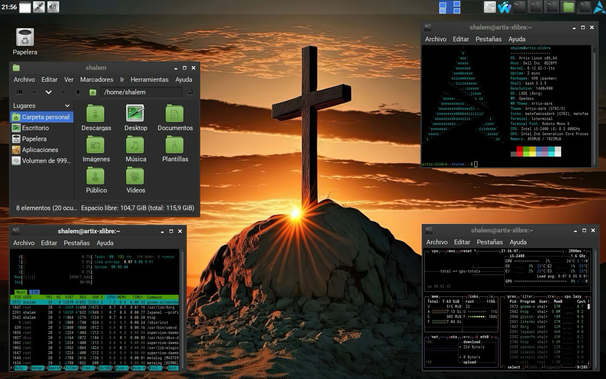
Task: Open the Descargas folder
Action: pos(96,118)
